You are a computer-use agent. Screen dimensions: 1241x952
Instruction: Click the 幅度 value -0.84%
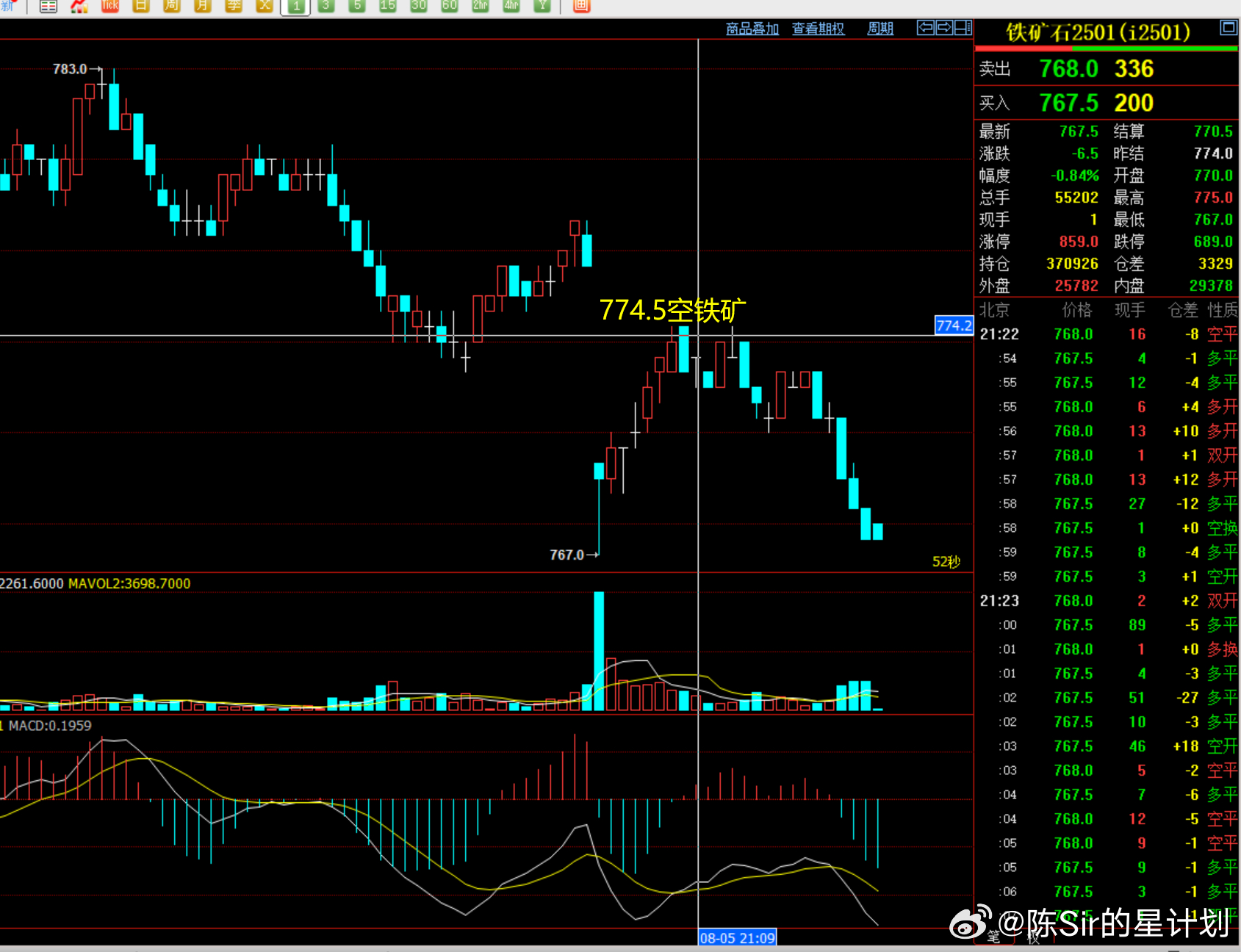tap(1074, 176)
